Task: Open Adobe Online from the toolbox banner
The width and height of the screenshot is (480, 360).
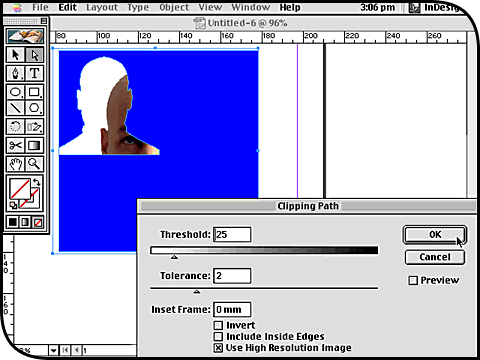Action: [25, 36]
